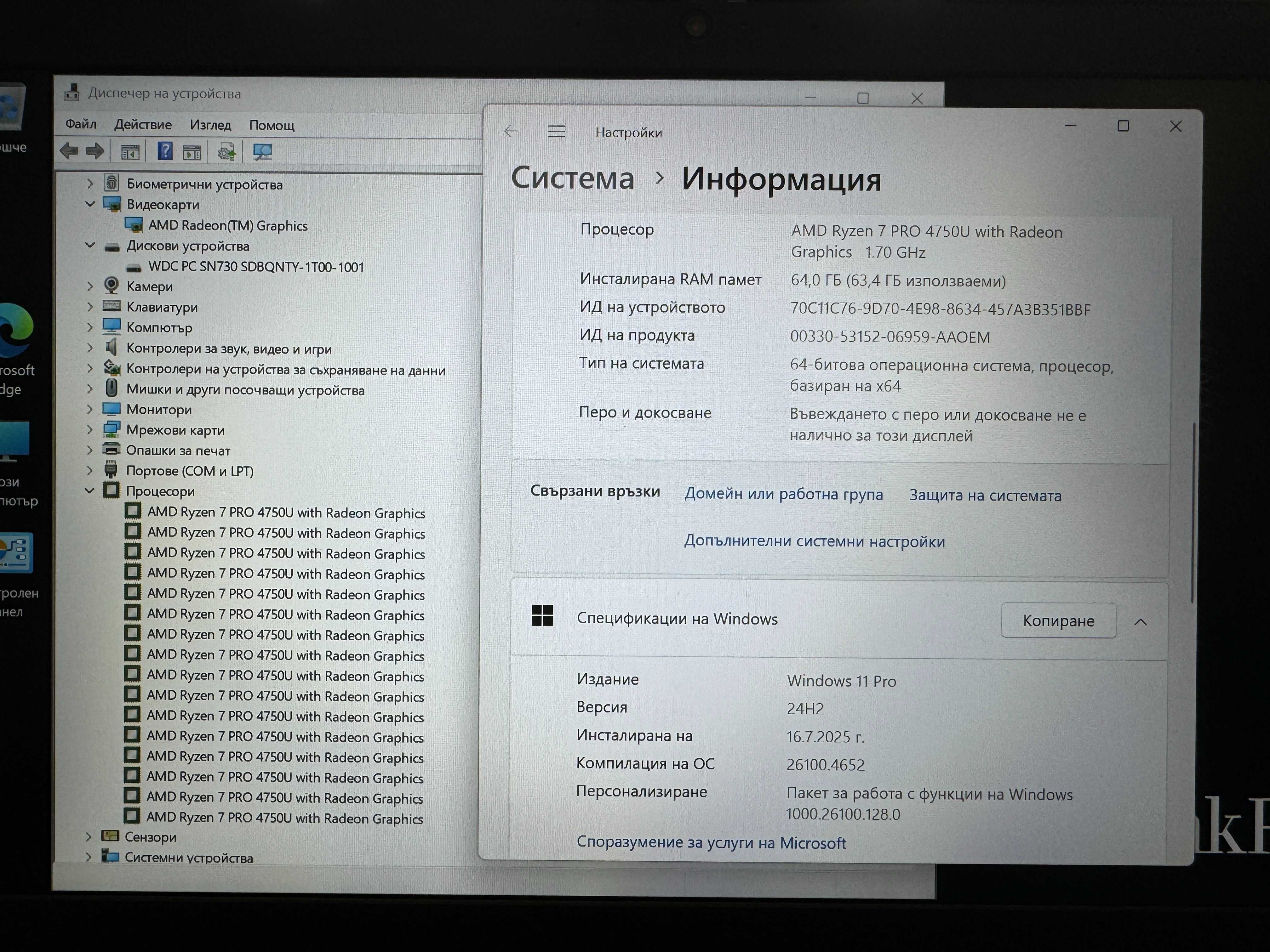
Task: Expand the Монитори node
Action: coord(90,409)
